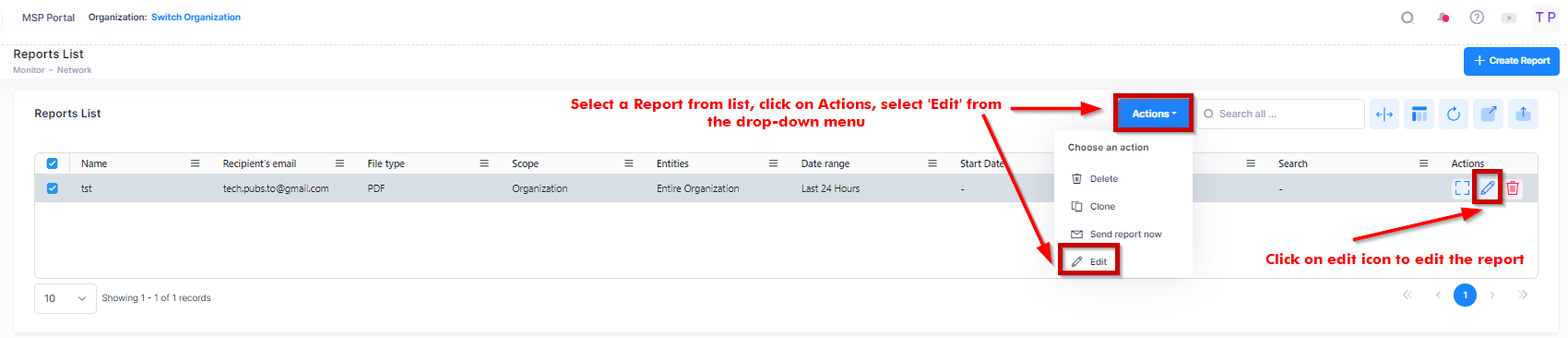
Task: Sort by the Entities column header
Action: [x=672, y=163]
